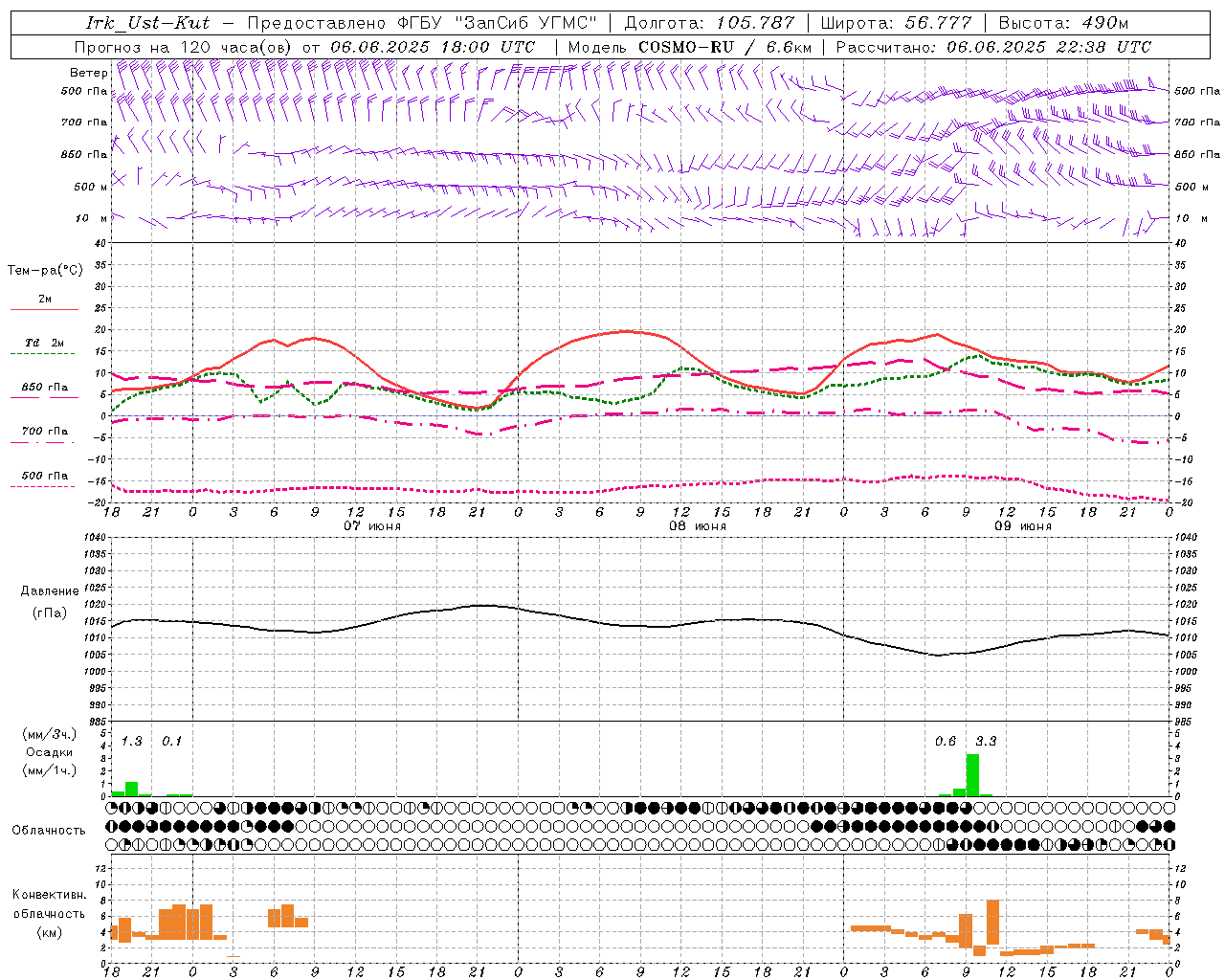Screen dimensions: 1225x980
Task: Click the precipitation value "1.3"
Action: (131, 741)
